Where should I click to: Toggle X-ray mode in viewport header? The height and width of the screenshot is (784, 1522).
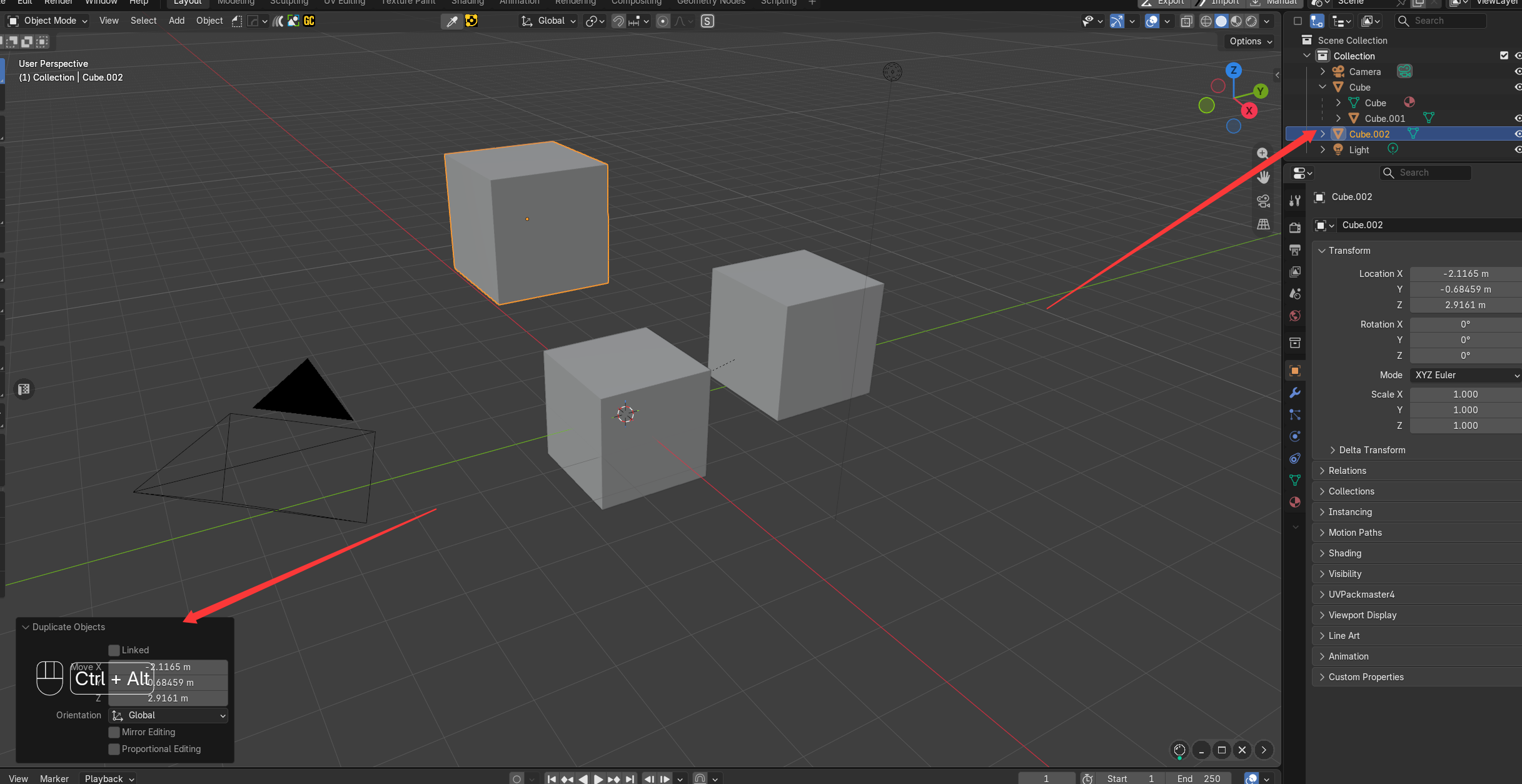[1186, 21]
